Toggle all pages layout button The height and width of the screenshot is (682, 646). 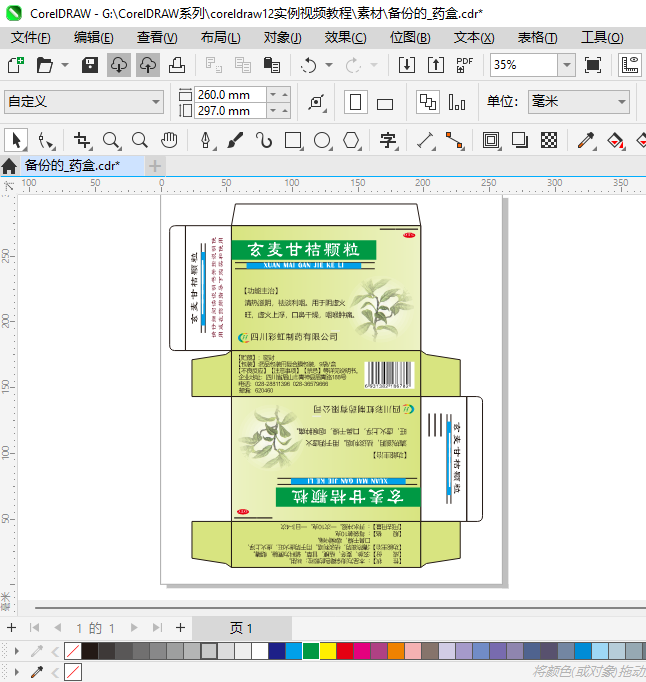(428, 103)
